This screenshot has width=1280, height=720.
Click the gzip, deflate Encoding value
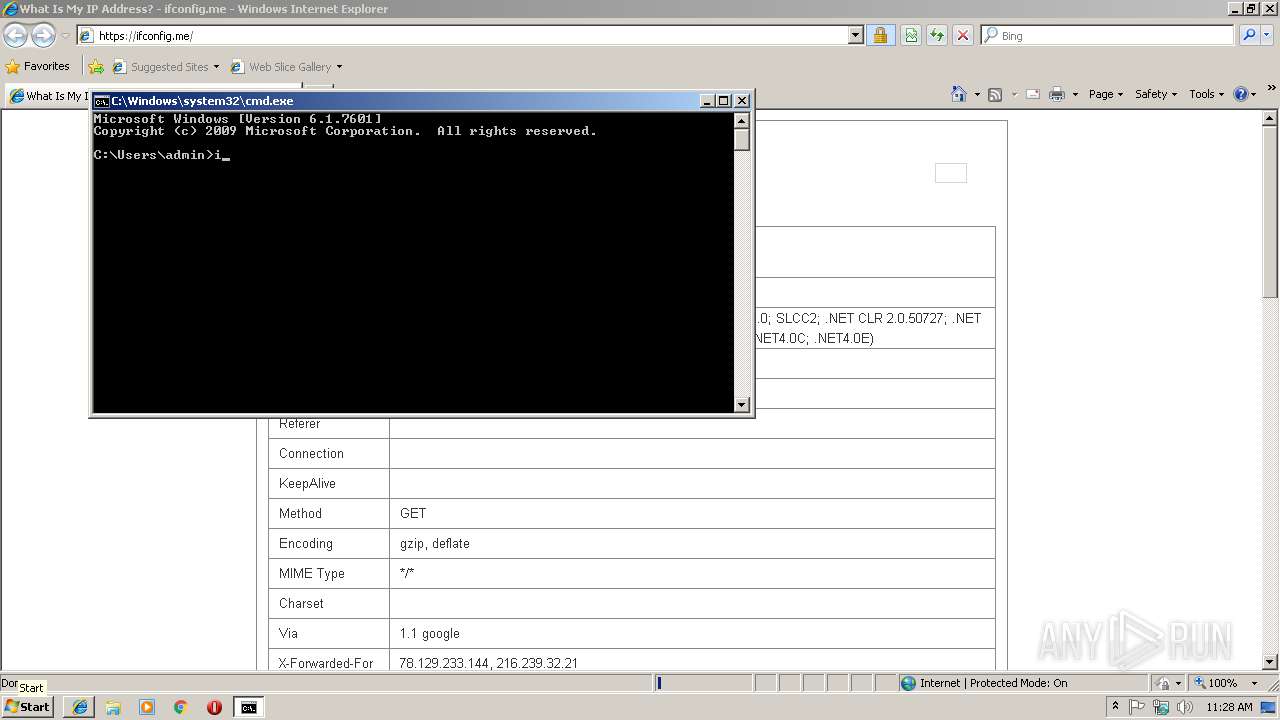[434, 543]
